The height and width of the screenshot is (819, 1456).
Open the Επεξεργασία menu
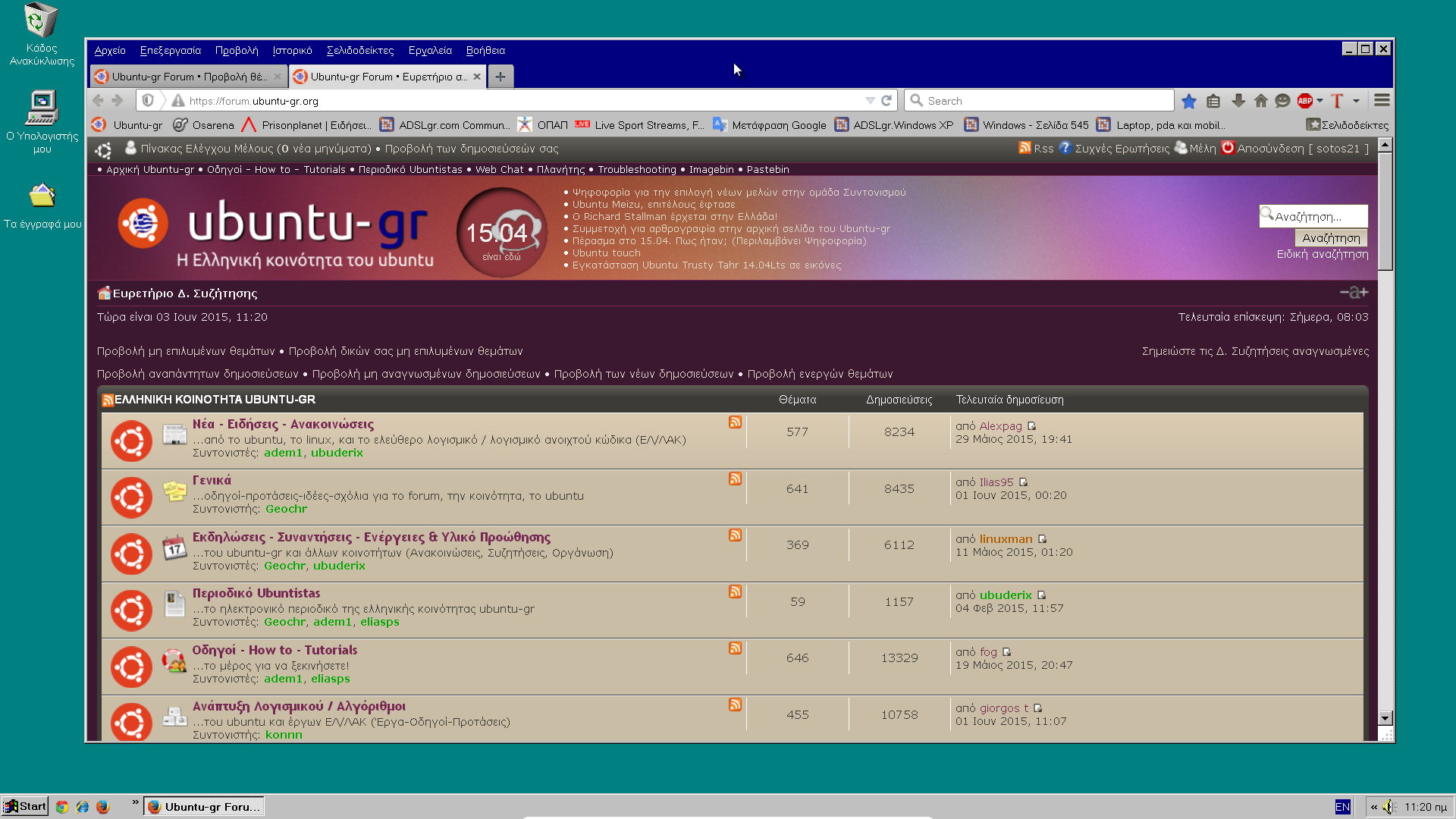tap(171, 50)
